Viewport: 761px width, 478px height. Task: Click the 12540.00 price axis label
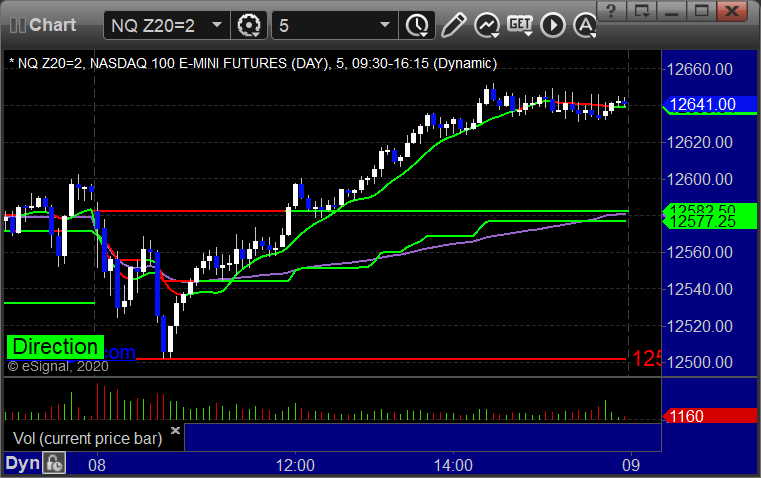click(x=699, y=289)
